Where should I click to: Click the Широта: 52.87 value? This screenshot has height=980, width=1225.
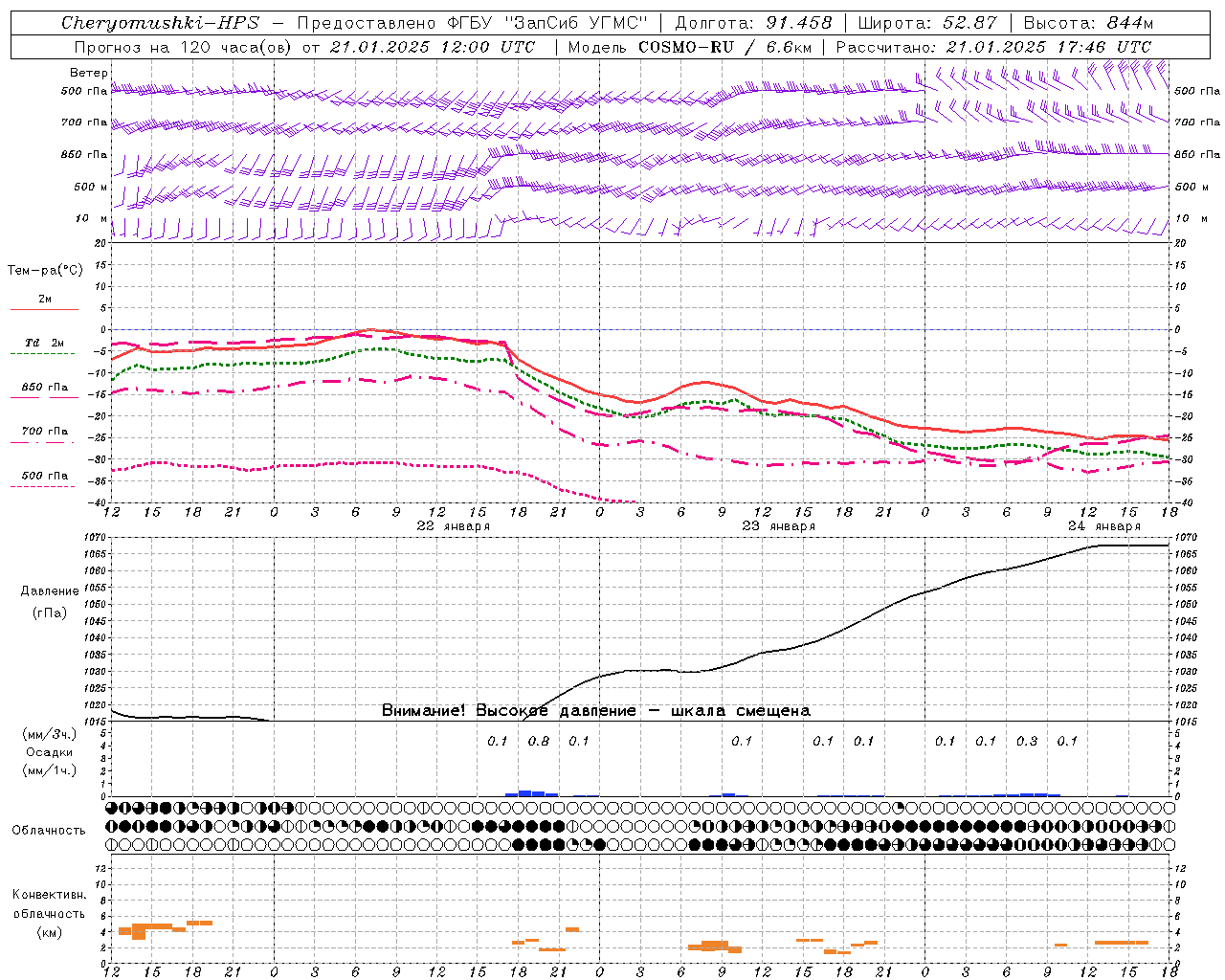pyautogui.click(x=927, y=23)
